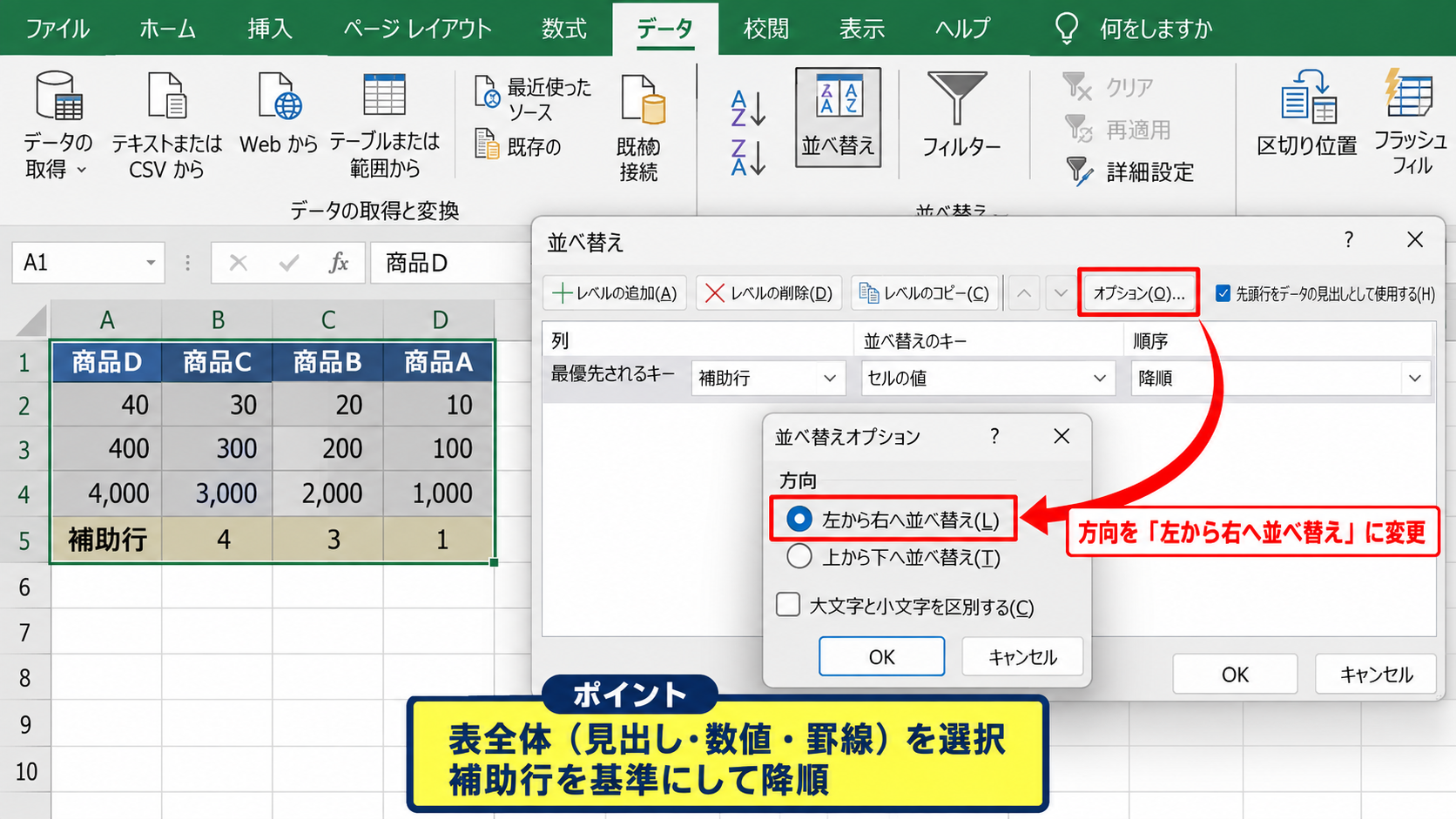Sort descending with the Z-A arrow icon
This screenshot has width=1456, height=819.
click(x=747, y=158)
